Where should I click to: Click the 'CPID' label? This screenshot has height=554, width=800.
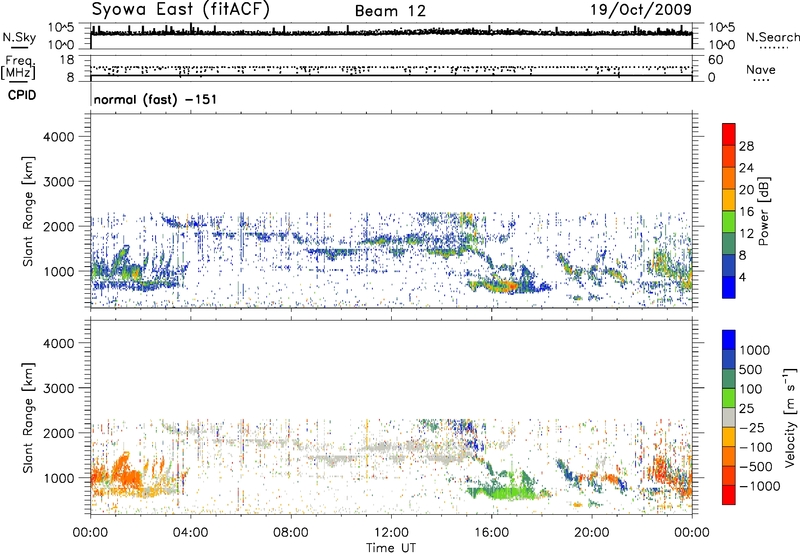[22, 95]
